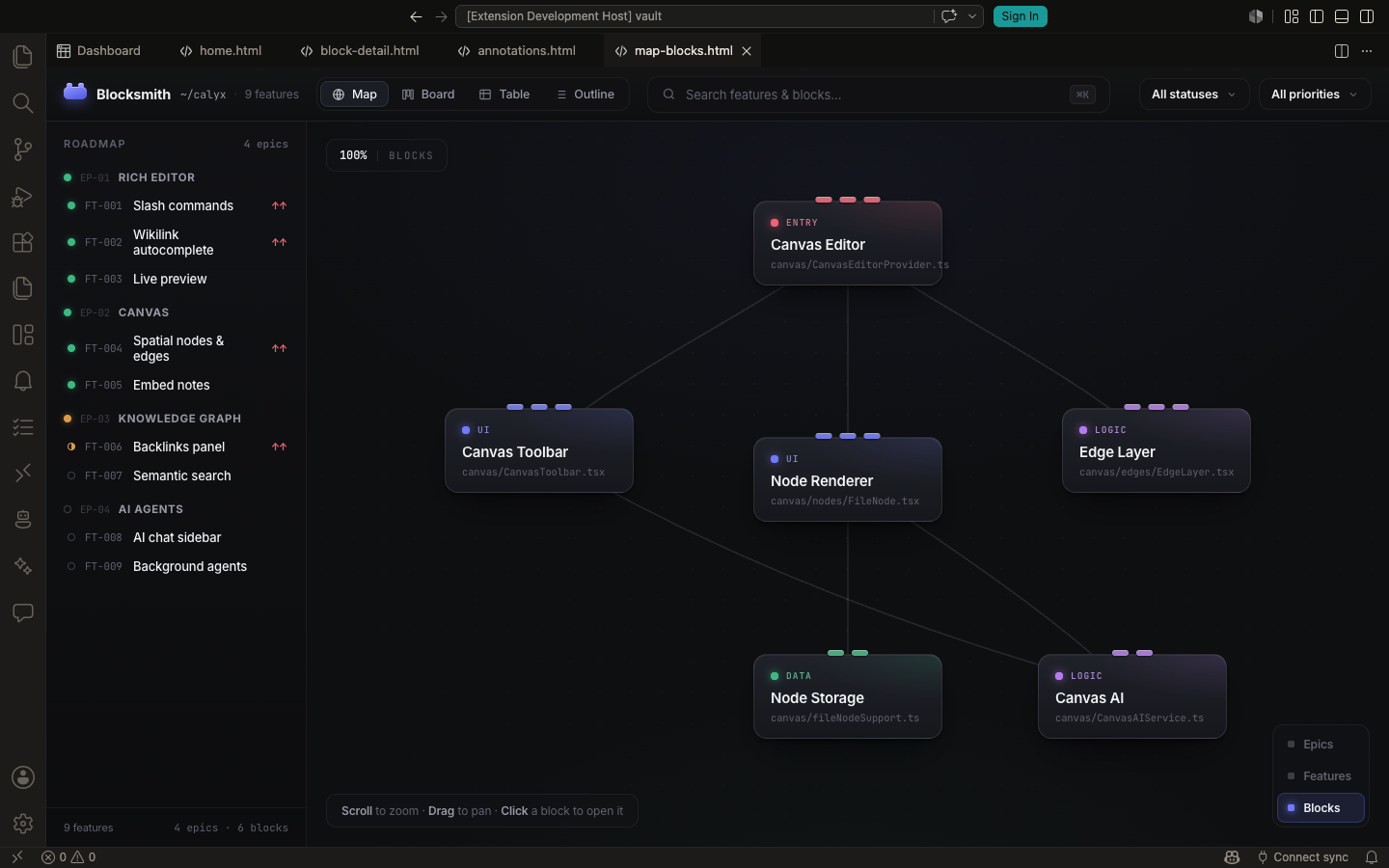
Task: Click the remote window icon in status bar
Action: pos(16,857)
